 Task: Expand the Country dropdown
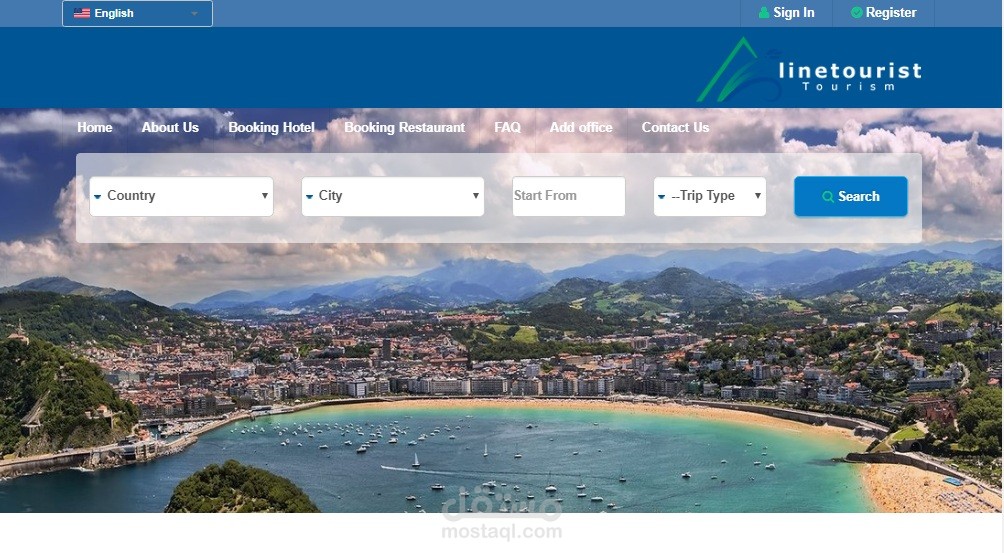(181, 196)
